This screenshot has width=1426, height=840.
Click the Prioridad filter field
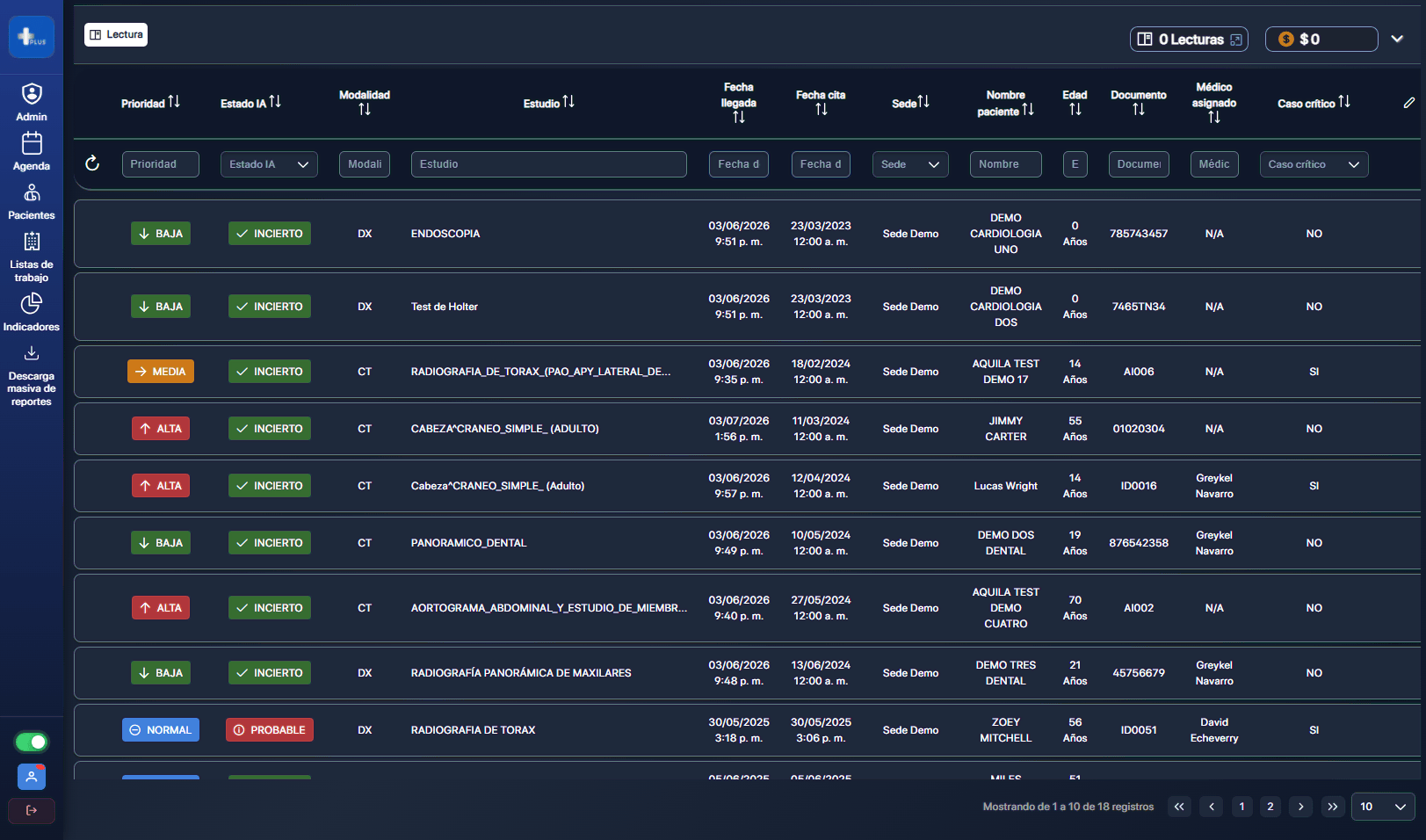click(161, 164)
